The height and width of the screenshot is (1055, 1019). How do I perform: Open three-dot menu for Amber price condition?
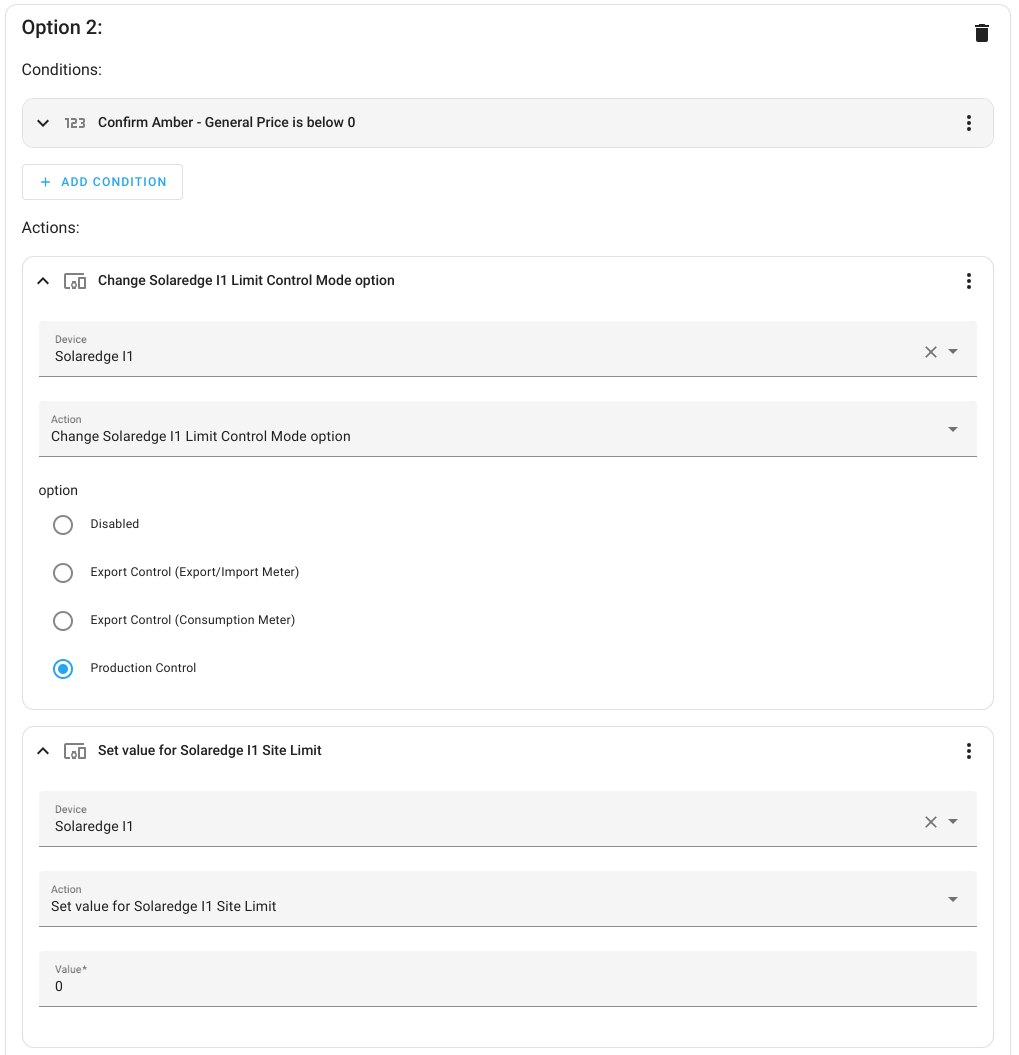968,123
